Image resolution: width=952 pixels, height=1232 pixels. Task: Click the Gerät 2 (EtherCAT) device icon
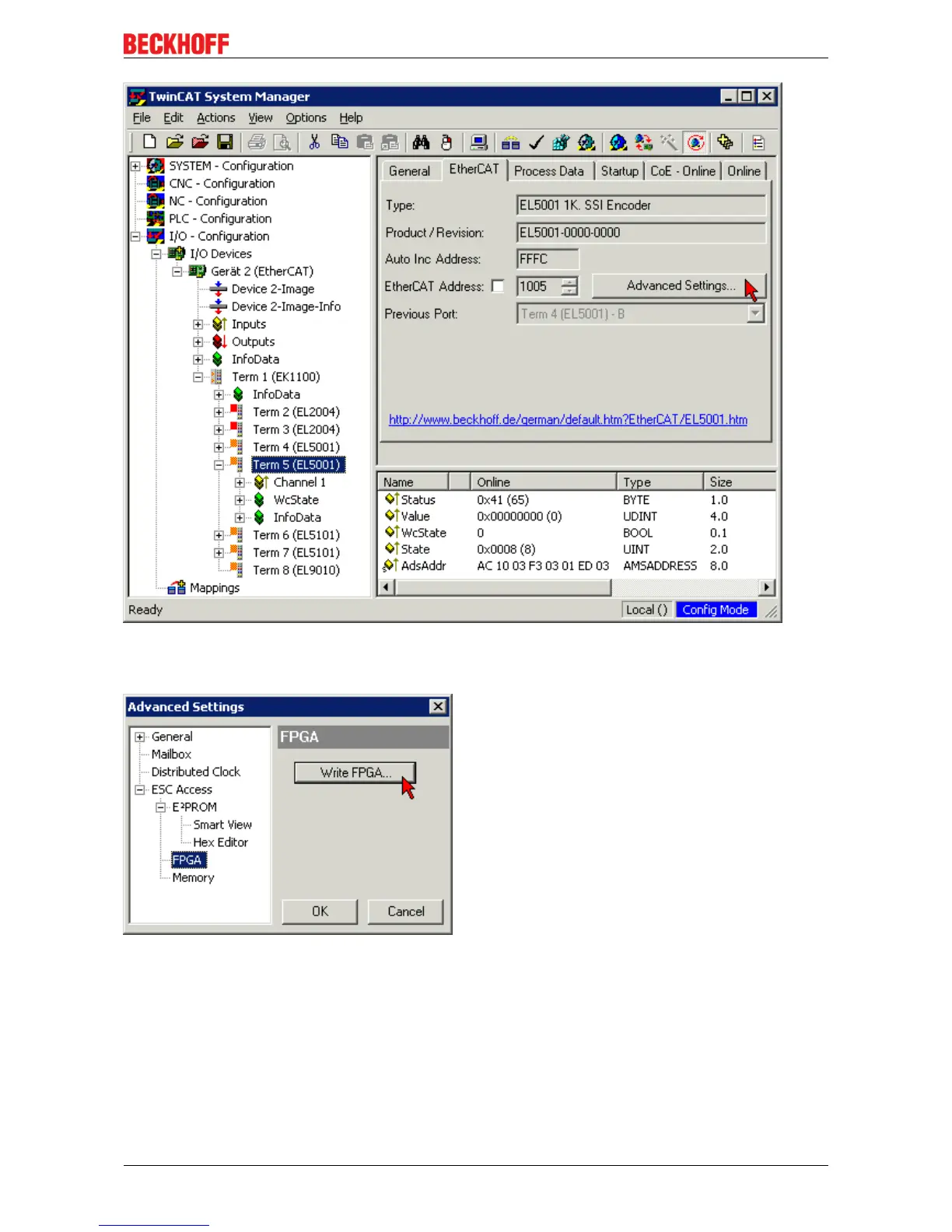click(x=198, y=271)
